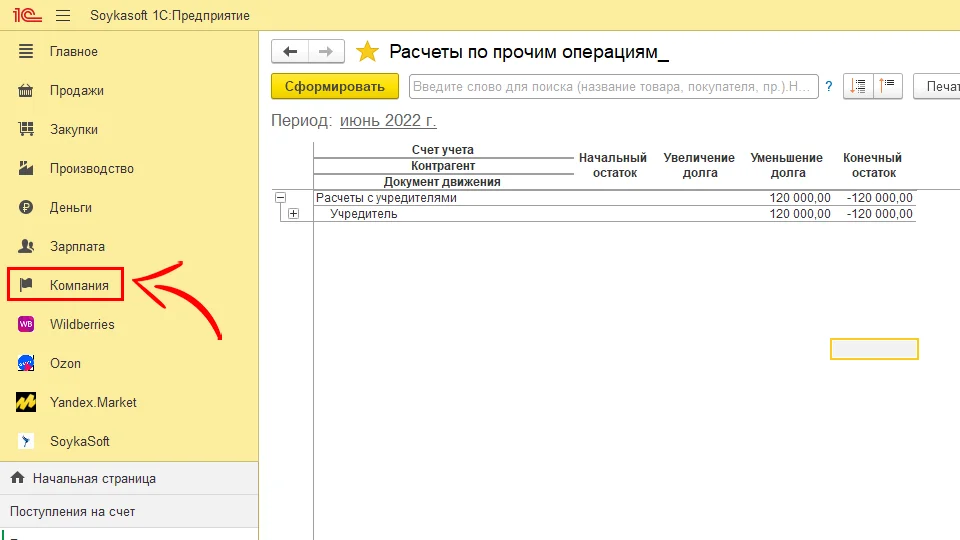Toggle the favorites star icon
The height and width of the screenshot is (540, 960).
pos(368,52)
